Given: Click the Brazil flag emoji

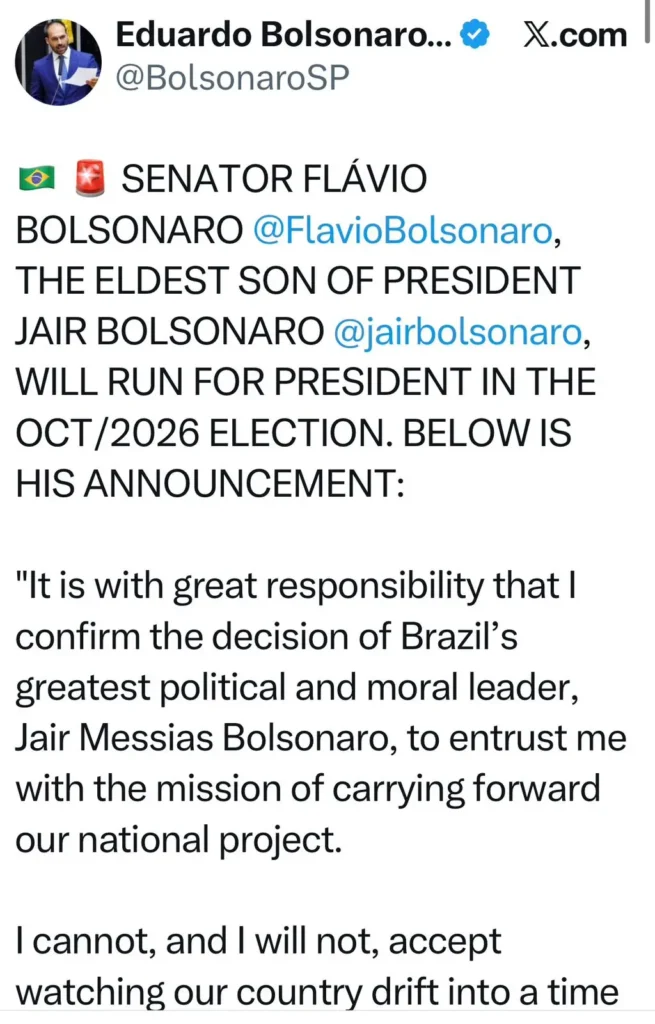Looking at the screenshot, I should tap(36, 177).
